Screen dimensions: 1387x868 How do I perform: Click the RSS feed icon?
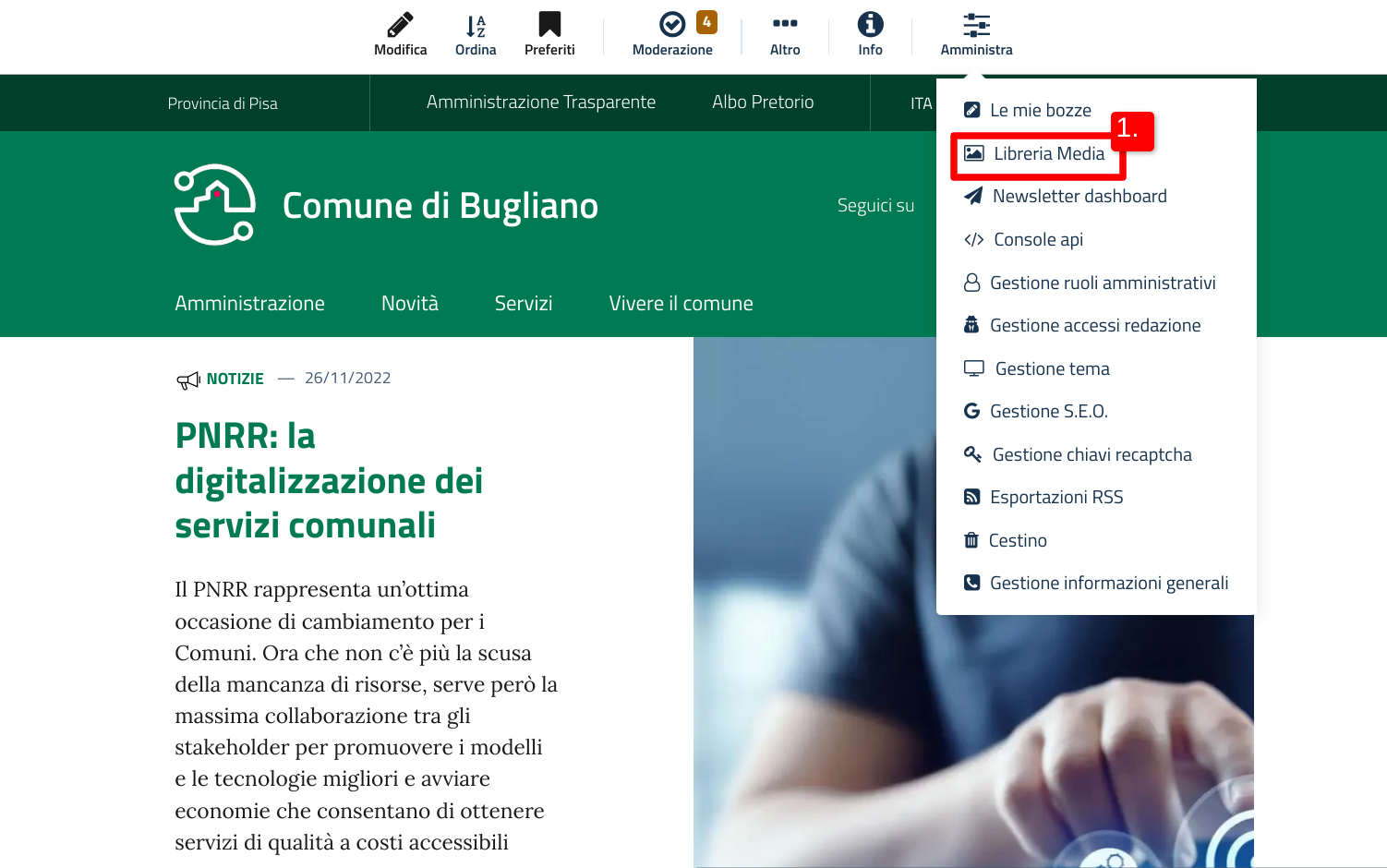(971, 497)
